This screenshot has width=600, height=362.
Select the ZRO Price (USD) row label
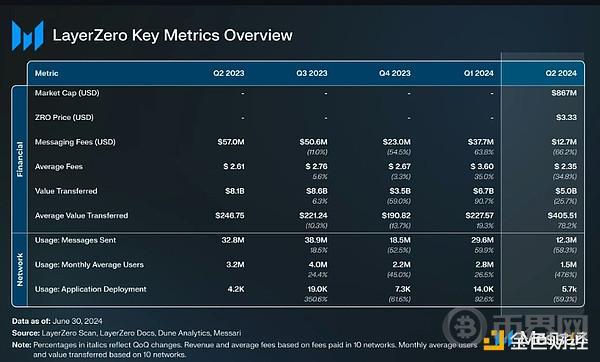coord(64,117)
